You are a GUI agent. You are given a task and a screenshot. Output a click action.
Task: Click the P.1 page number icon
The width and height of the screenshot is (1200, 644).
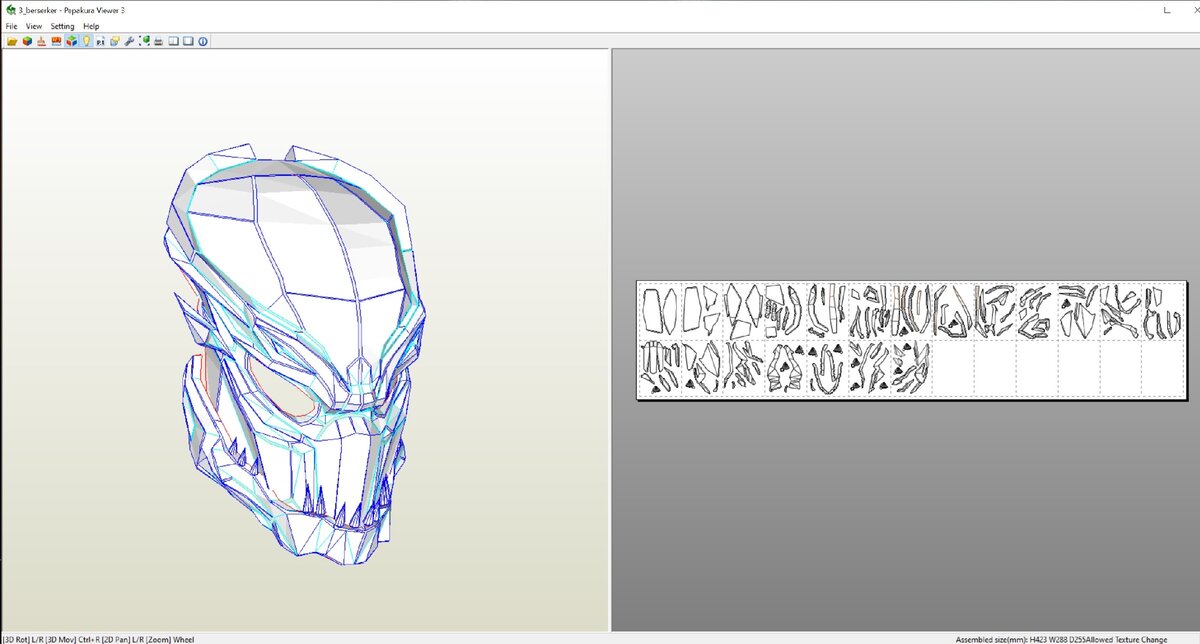pyautogui.click(x=101, y=41)
